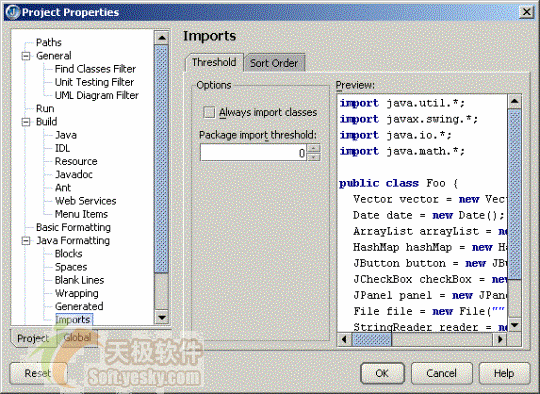Screen dimensions: 540x394
Task: Click the JDeveloper icon in the title bar
Action: [x=13, y=12]
